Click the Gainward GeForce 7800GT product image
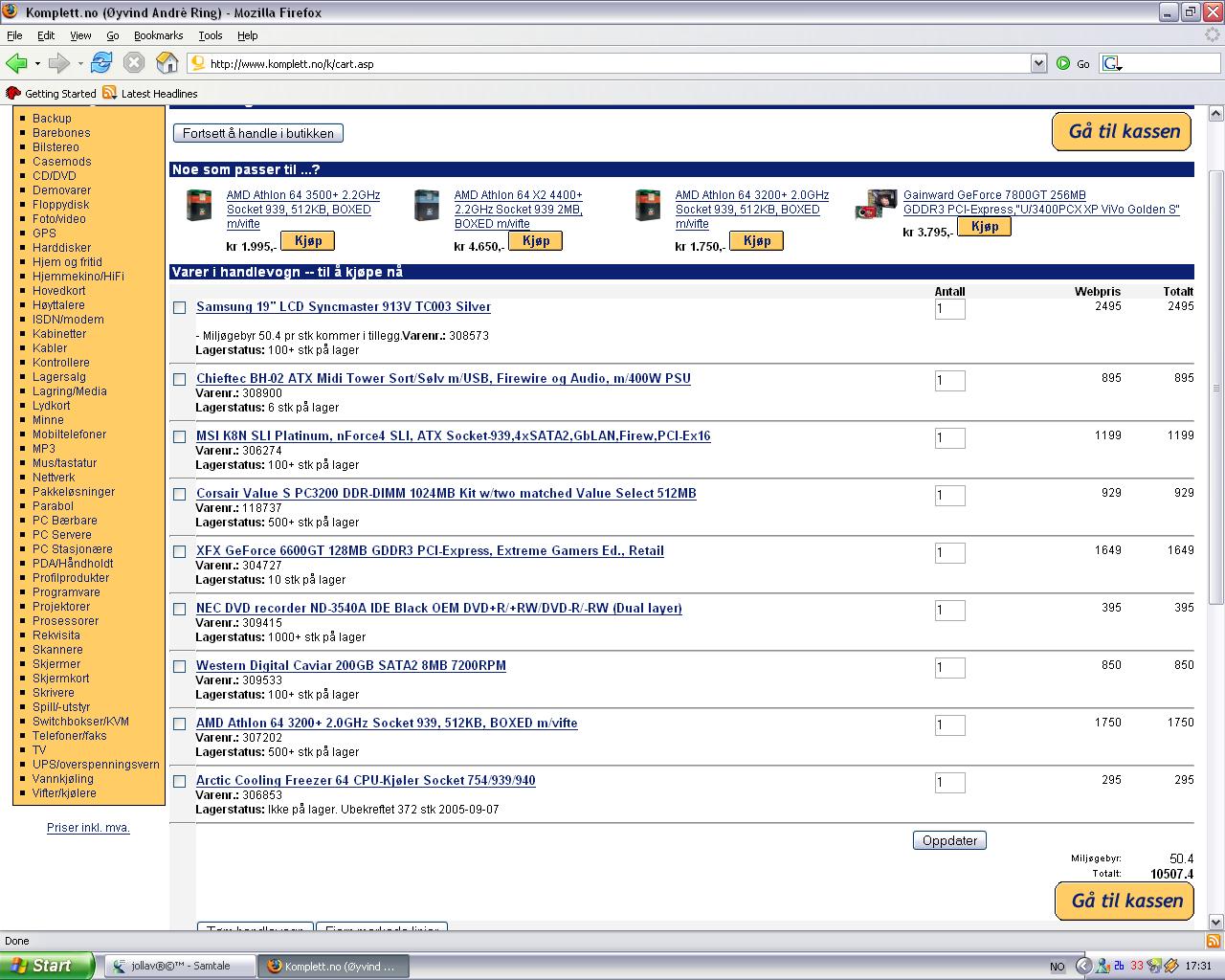This screenshot has height=980, width=1225. coord(876,205)
